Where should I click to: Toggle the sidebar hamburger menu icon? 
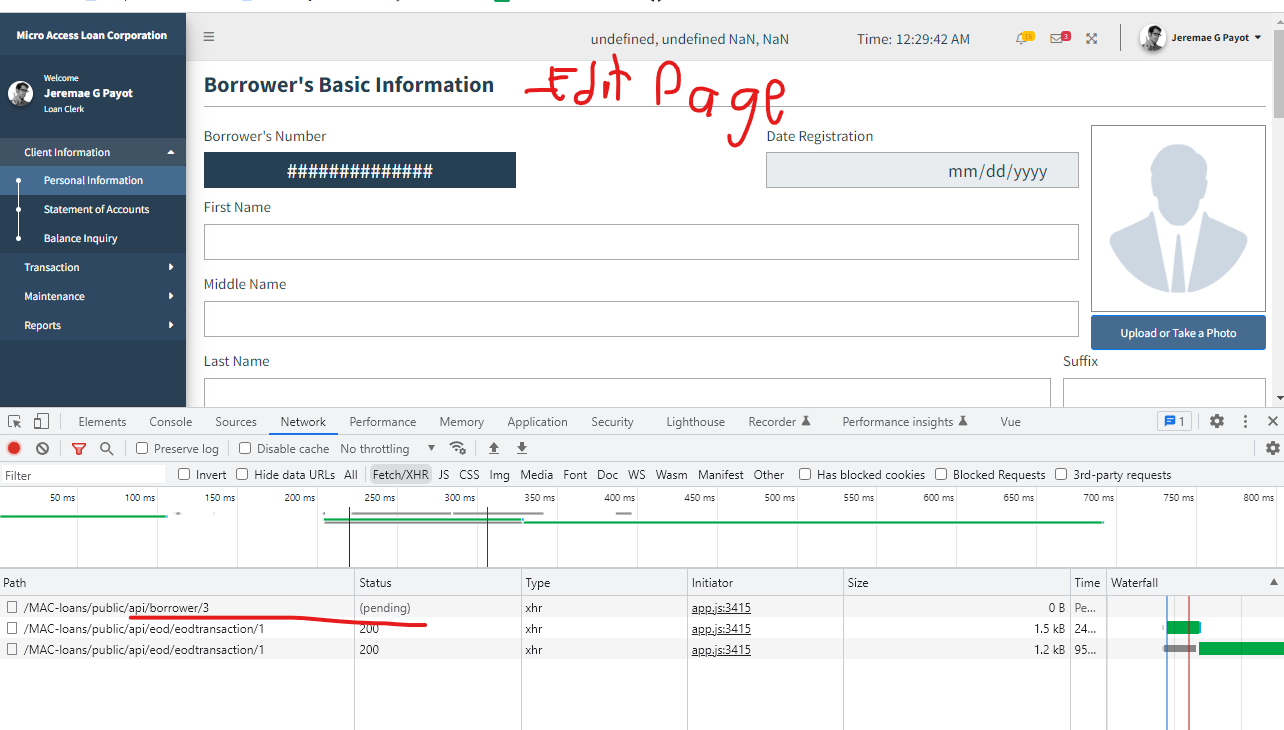(x=208, y=36)
